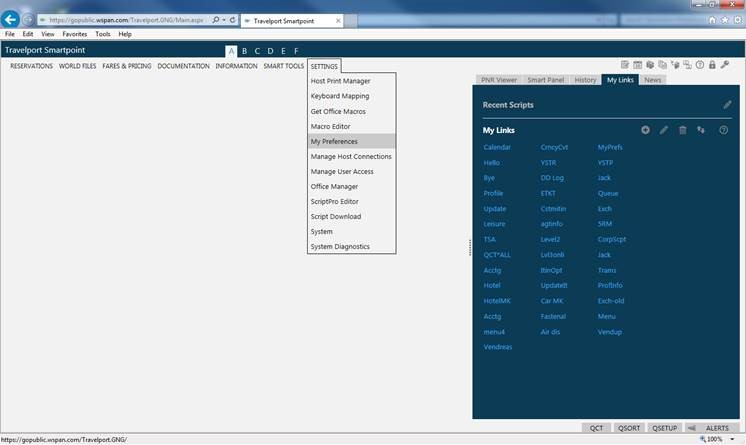Open Office Manager from menu

[351, 187]
